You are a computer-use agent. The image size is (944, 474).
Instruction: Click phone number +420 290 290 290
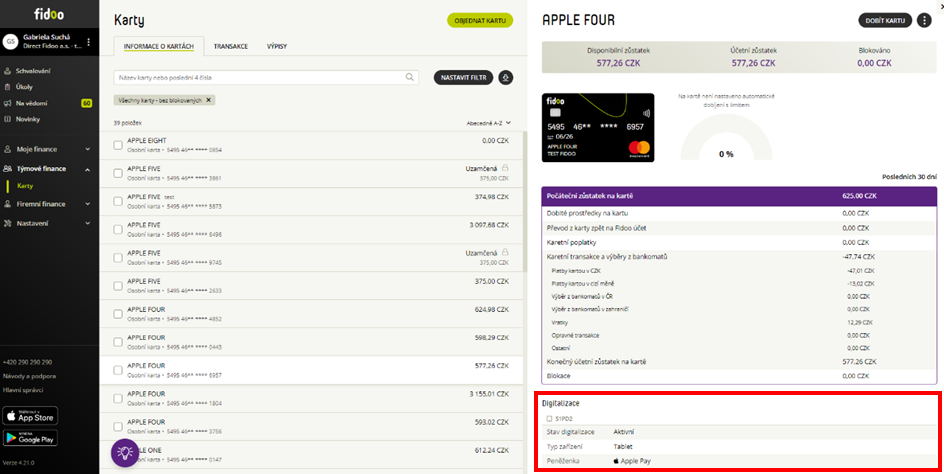tap(28, 363)
